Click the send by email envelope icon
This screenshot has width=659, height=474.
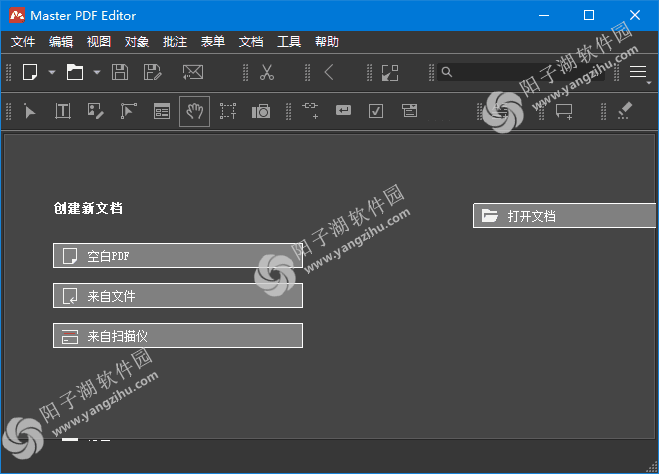193,72
